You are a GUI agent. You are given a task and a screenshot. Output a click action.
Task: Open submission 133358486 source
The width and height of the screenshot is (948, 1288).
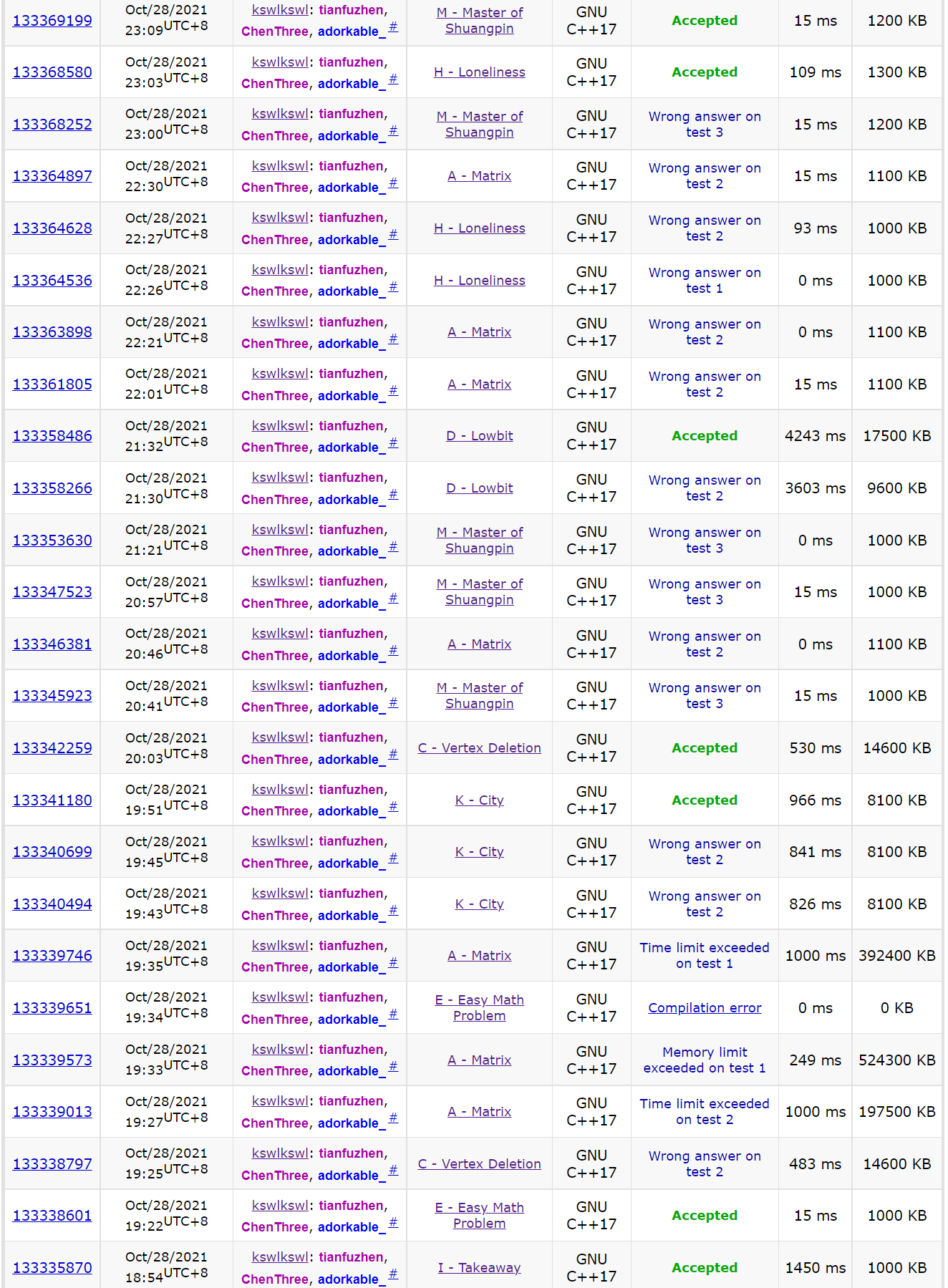pyautogui.click(x=52, y=436)
